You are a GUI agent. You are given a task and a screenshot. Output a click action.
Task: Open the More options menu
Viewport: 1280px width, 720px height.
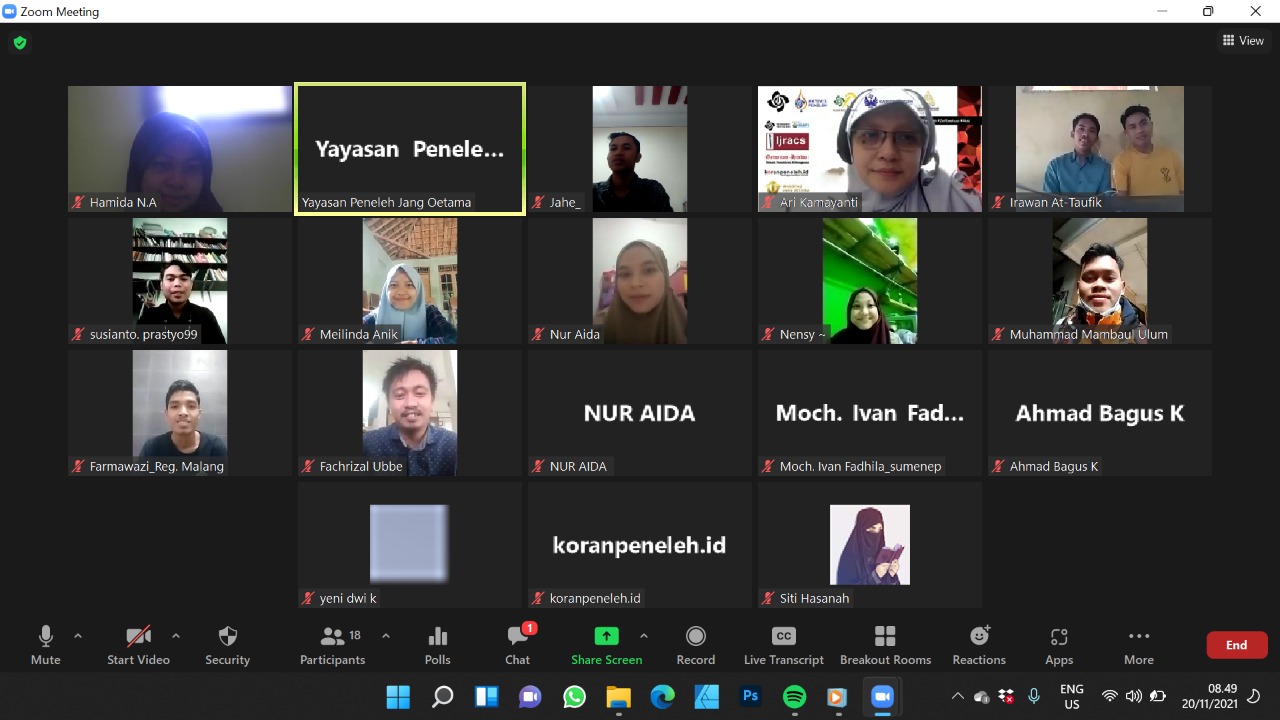1138,645
